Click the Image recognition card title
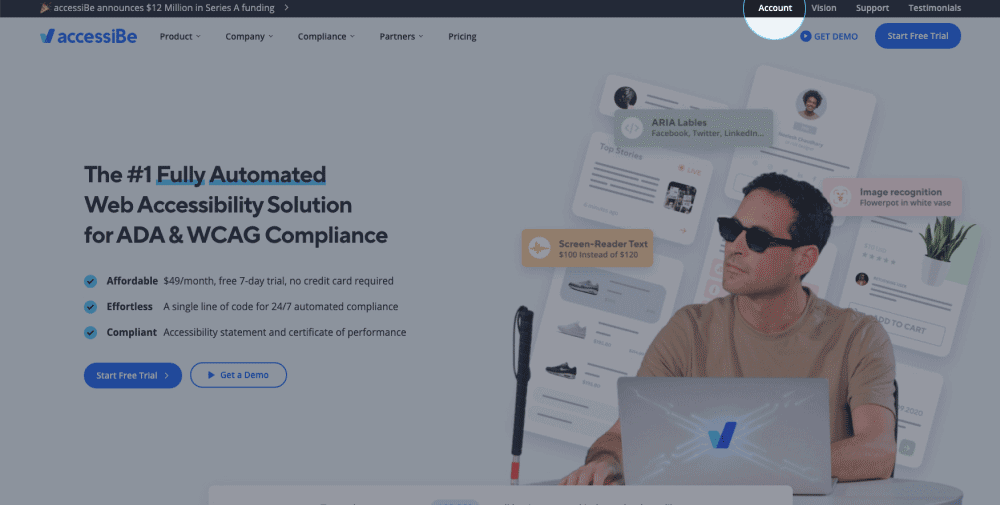Image resolution: width=1000 pixels, height=505 pixels. coord(901,192)
